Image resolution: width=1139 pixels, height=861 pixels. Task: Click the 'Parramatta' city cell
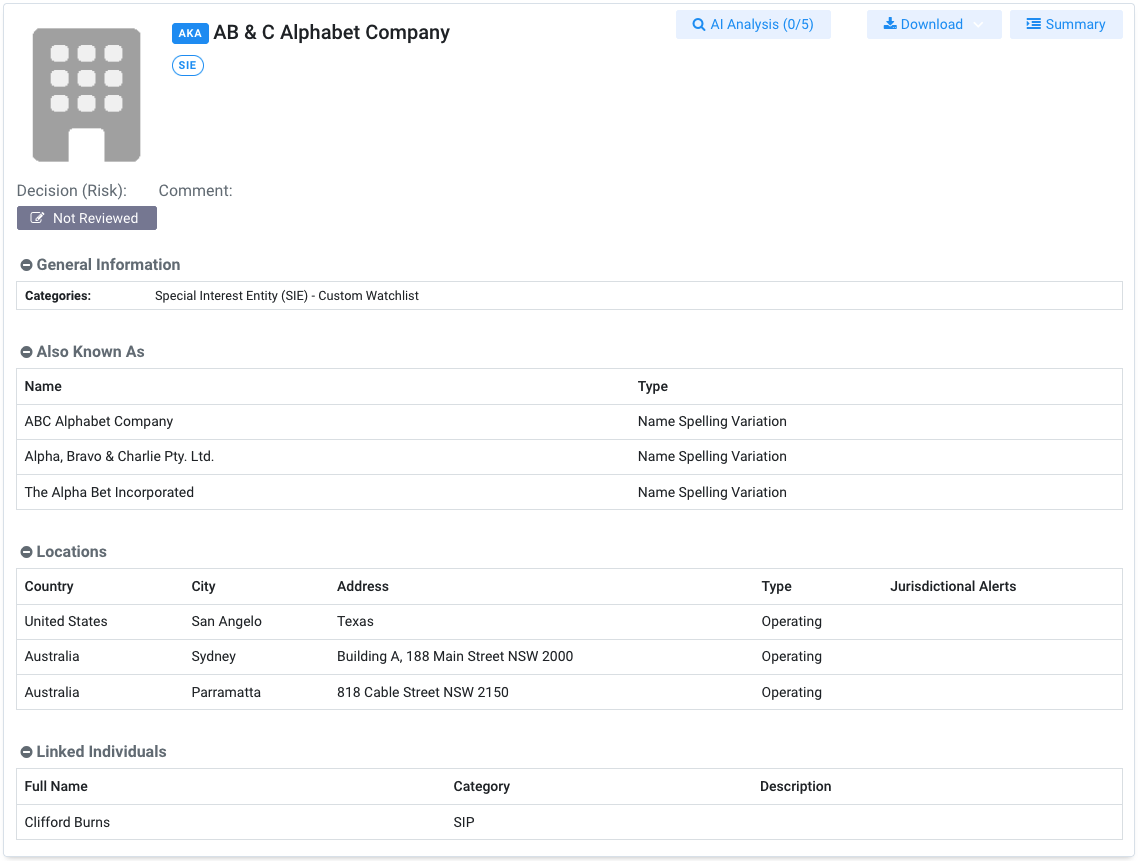pyautogui.click(x=226, y=692)
